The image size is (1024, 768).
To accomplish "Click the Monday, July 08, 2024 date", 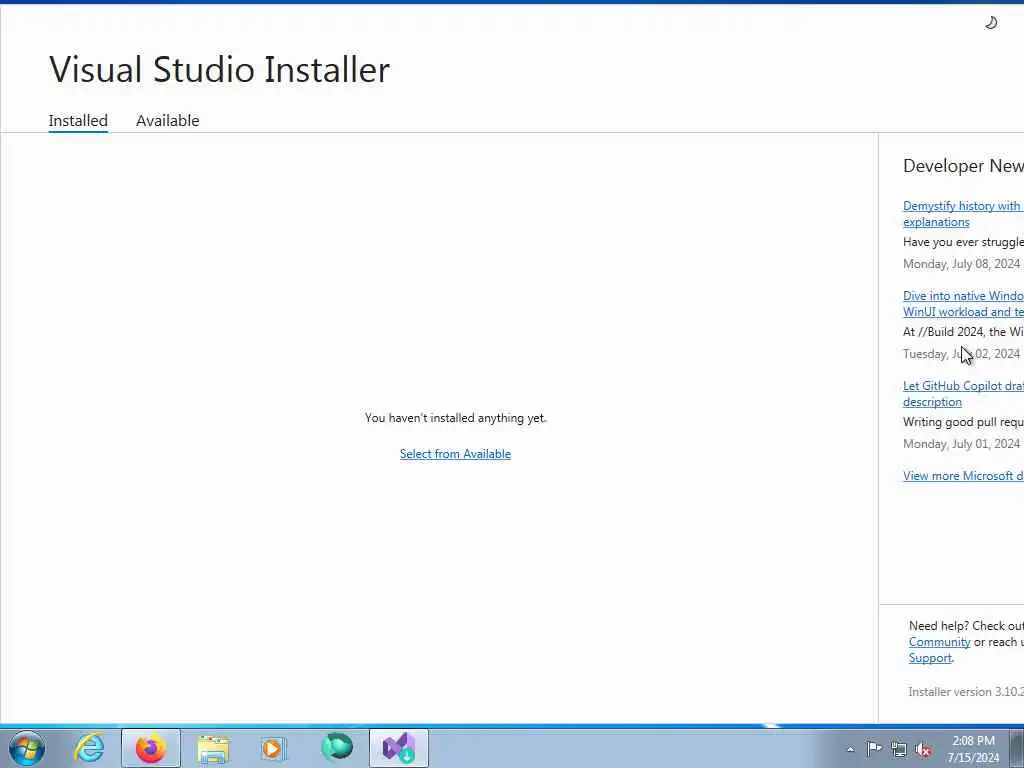I will (961, 264).
